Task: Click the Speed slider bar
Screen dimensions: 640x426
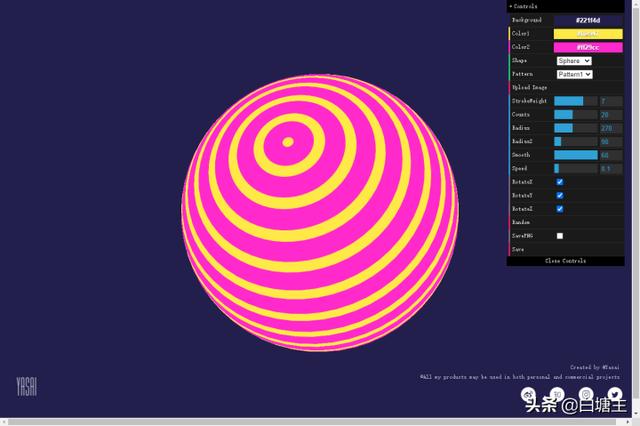Action: 576,169
